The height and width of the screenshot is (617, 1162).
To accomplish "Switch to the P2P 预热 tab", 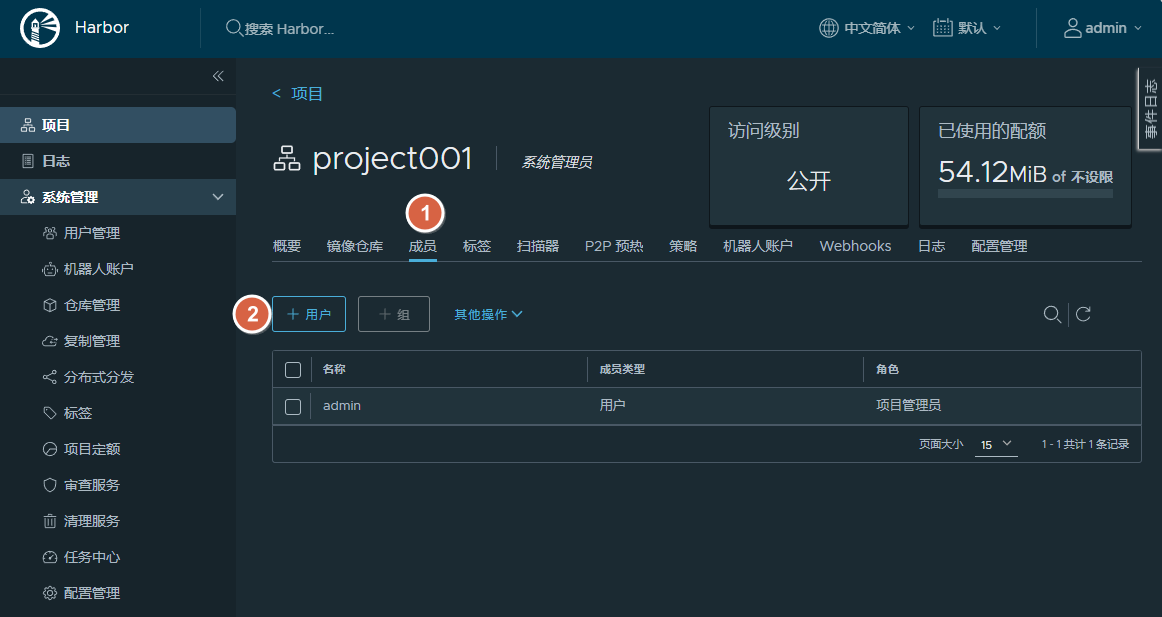I will [614, 246].
